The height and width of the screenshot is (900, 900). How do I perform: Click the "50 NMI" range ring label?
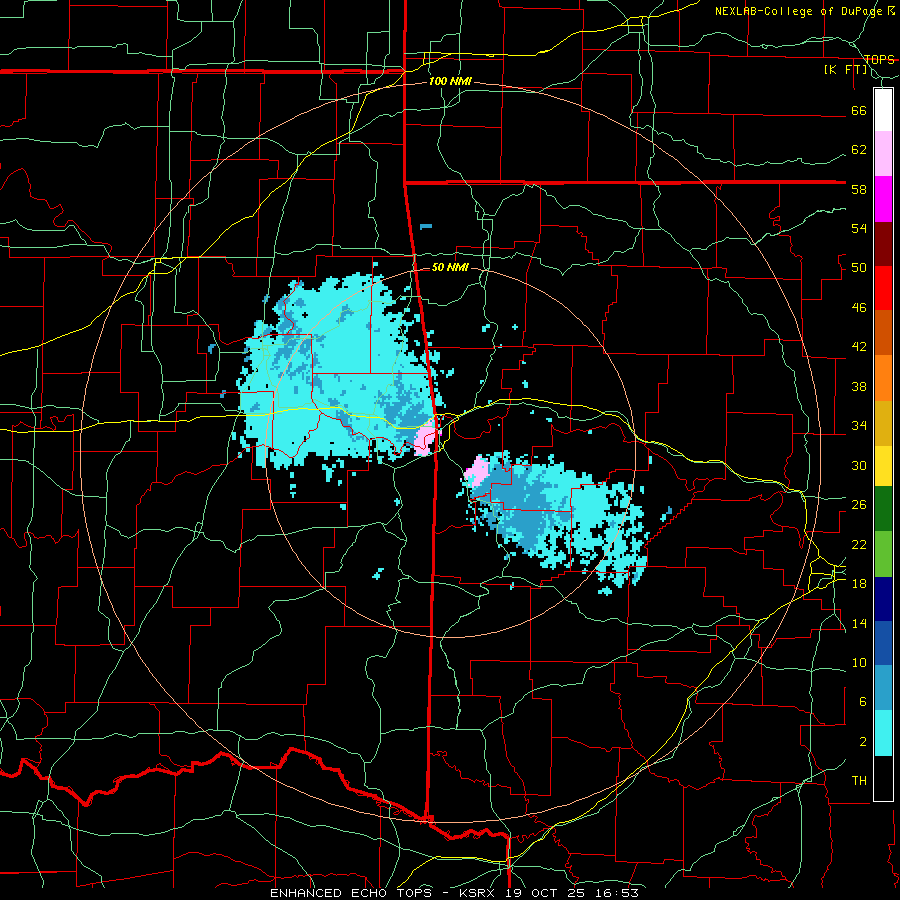450,267
